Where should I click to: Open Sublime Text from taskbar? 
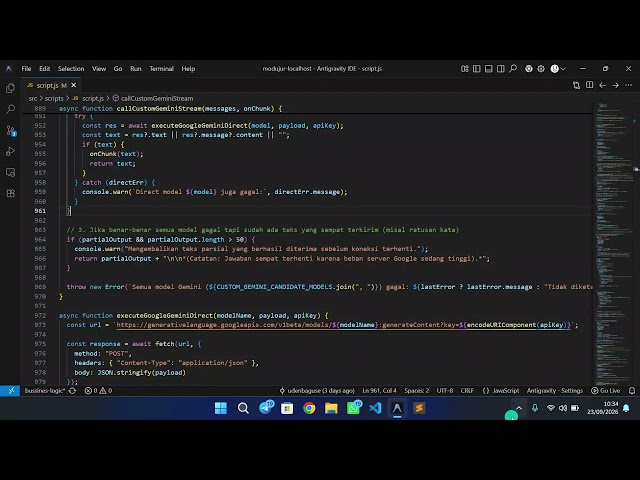pyautogui.click(x=419, y=408)
